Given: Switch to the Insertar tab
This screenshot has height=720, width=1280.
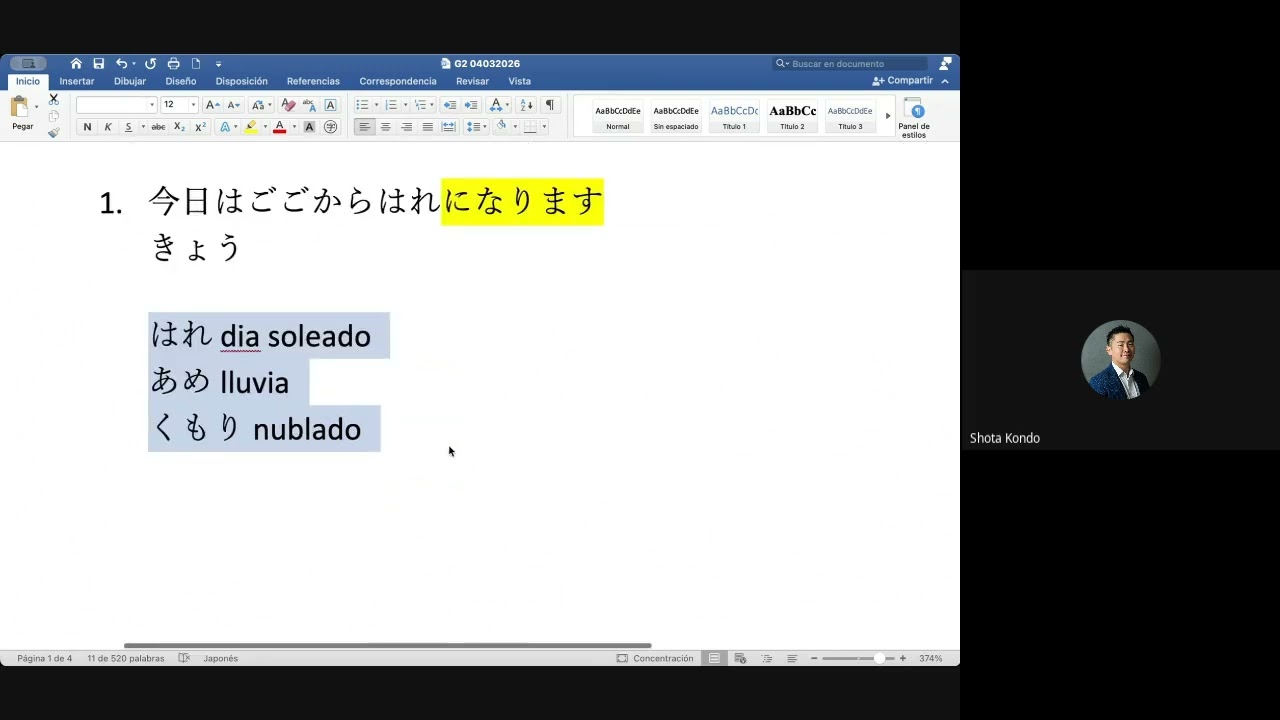Looking at the screenshot, I should pos(77,81).
